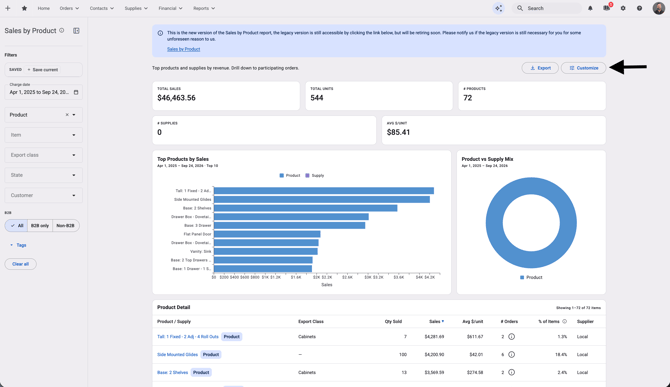Image resolution: width=670 pixels, height=387 pixels.
Task: Open favorites via the star icon
Action: (24, 8)
